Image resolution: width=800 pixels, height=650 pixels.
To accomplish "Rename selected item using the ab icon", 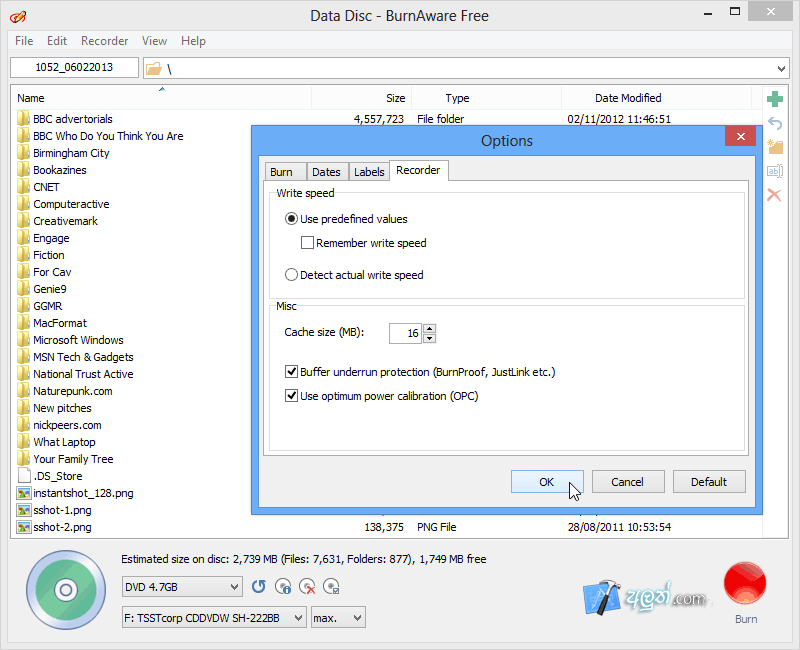I will [x=775, y=170].
